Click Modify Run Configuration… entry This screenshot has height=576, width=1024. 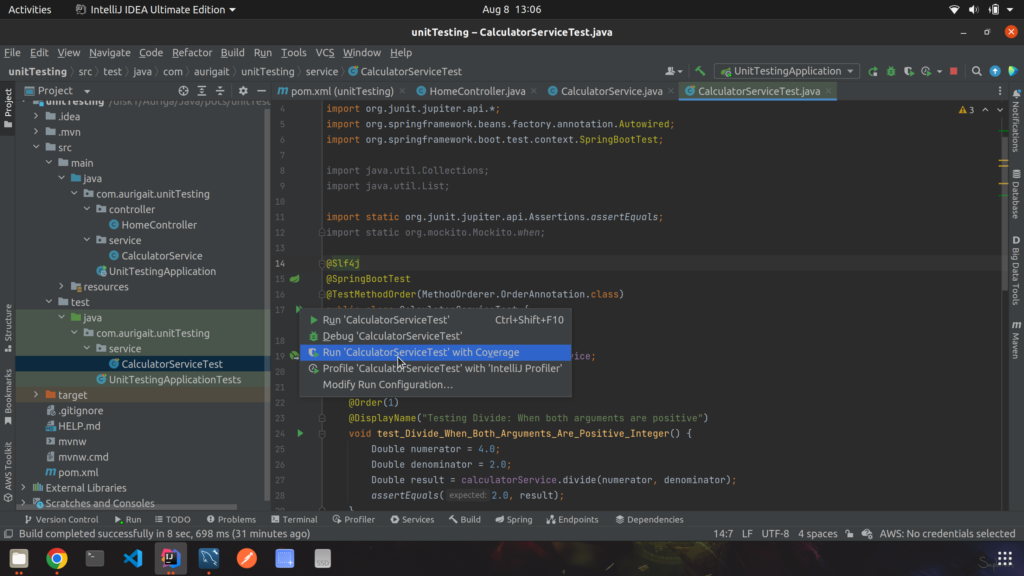(436, 385)
